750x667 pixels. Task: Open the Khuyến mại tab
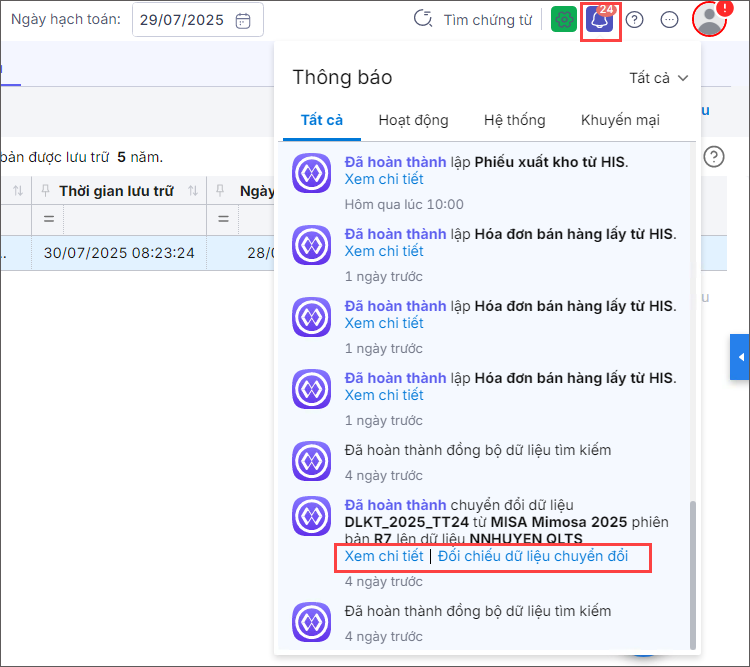point(620,120)
